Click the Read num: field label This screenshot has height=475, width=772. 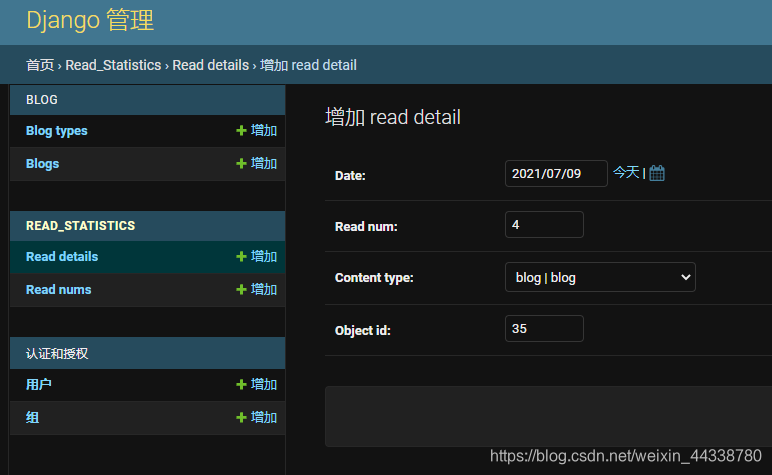pyautogui.click(x=366, y=227)
